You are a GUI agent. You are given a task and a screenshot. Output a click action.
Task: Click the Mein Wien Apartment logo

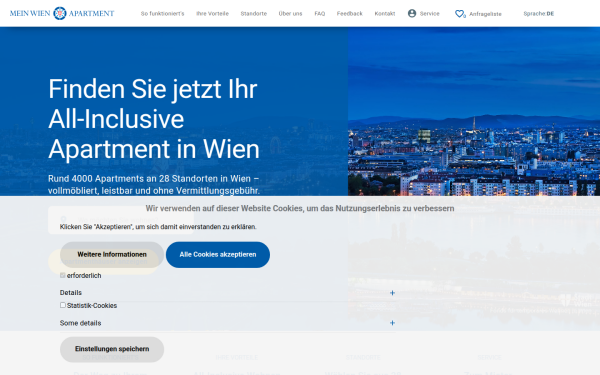(62, 13)
